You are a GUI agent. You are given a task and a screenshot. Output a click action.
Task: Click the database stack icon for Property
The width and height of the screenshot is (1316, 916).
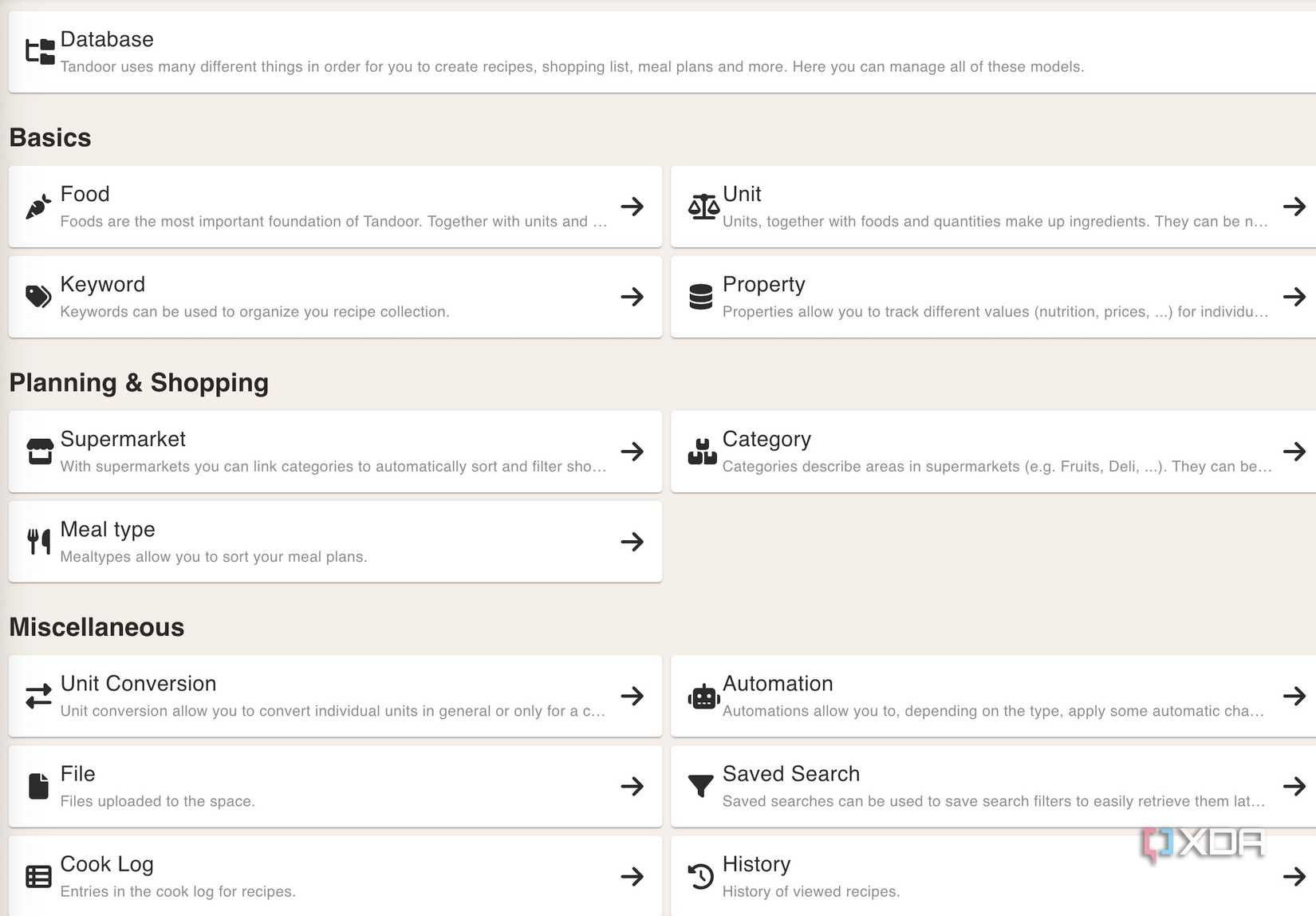(x=700, y=297)
